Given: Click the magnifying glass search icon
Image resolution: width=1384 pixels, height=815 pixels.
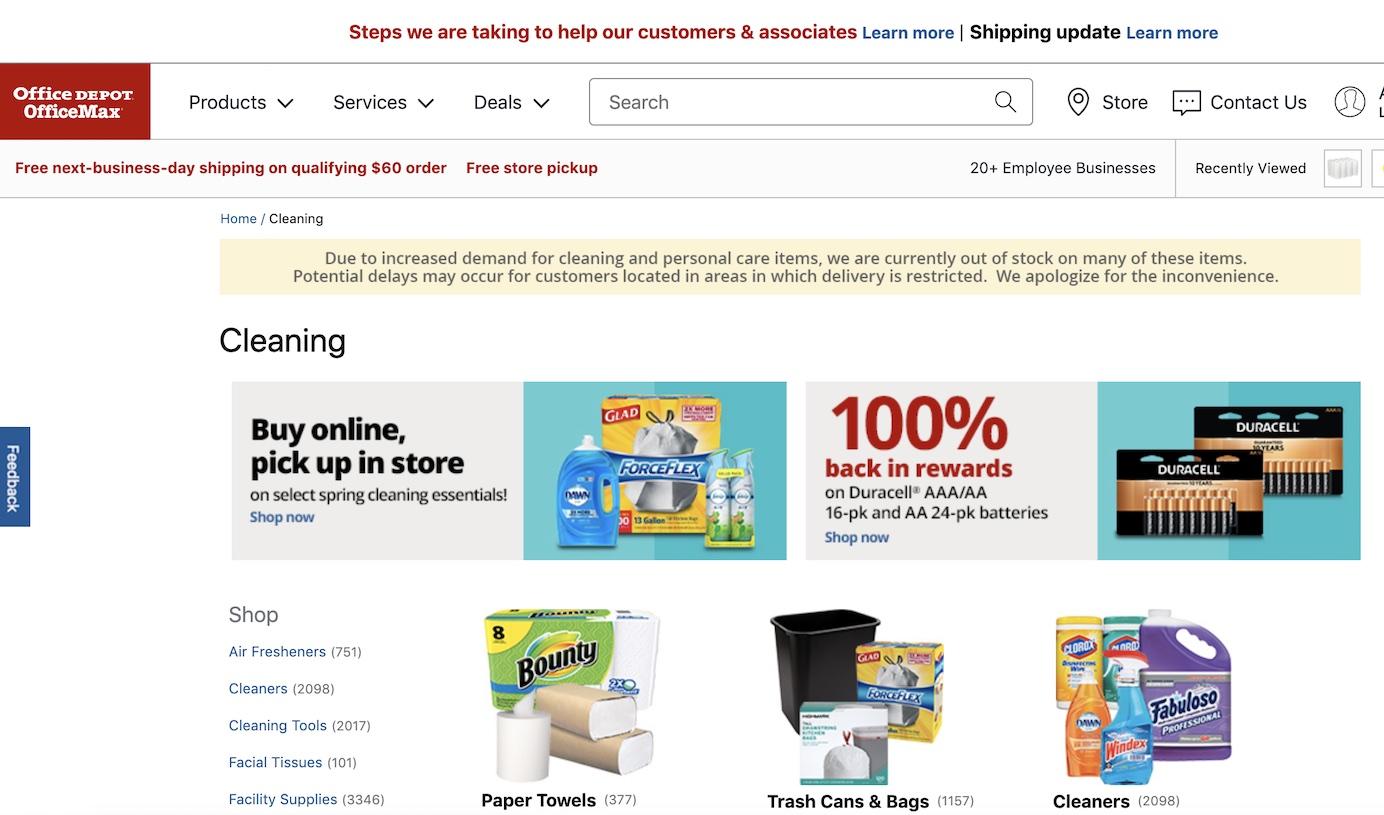Looking at the screenshot, I should click(1005, 102).
